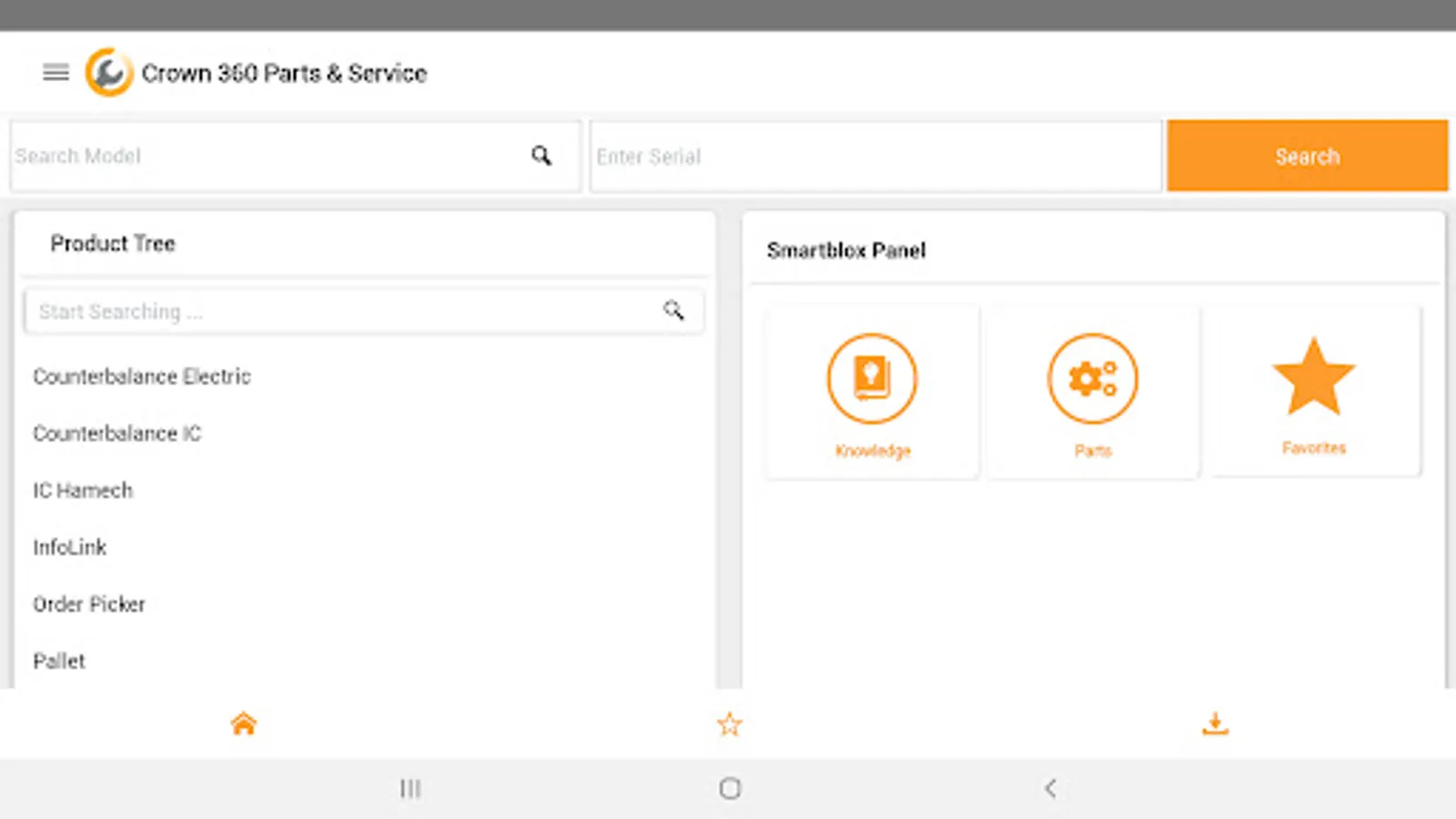Tap the Android back navigation button

(x=1050, y=788)
